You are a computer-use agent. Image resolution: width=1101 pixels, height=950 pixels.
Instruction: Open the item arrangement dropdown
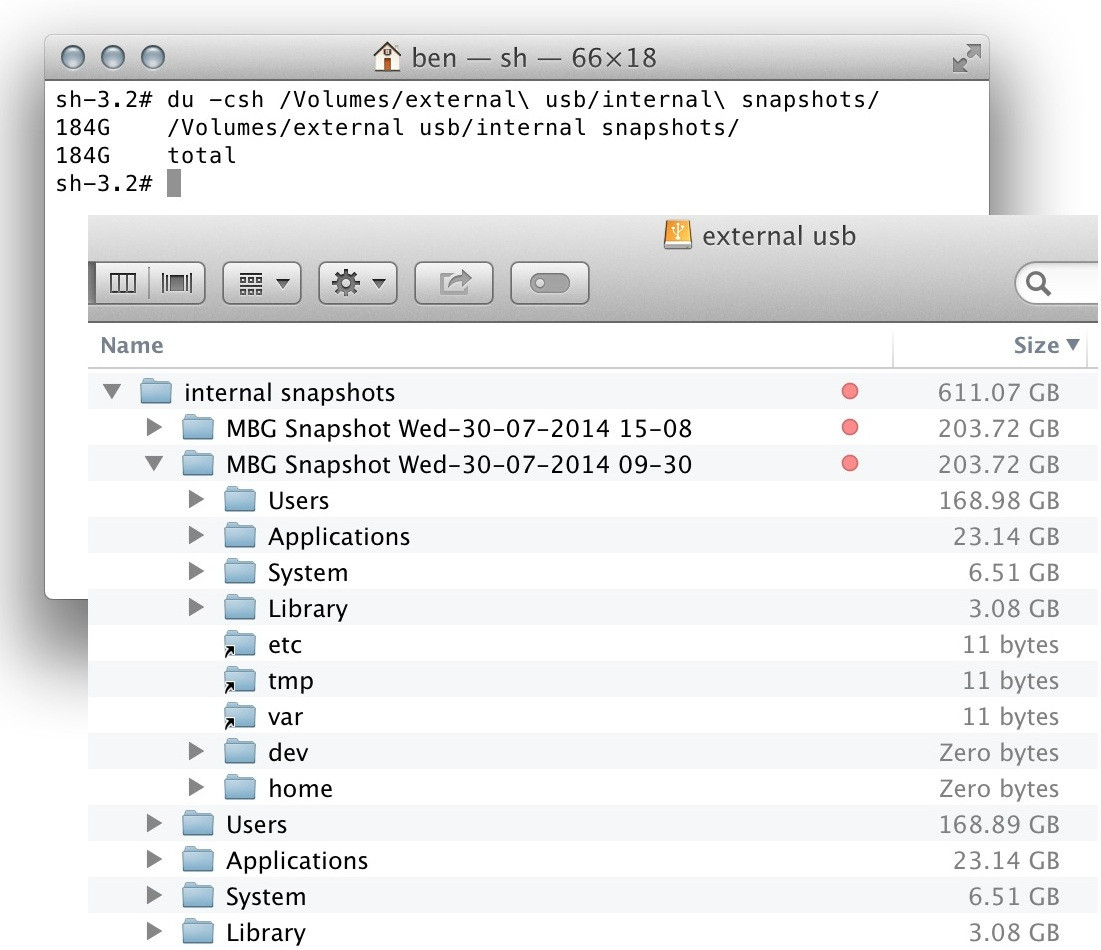tap(262, 284)
